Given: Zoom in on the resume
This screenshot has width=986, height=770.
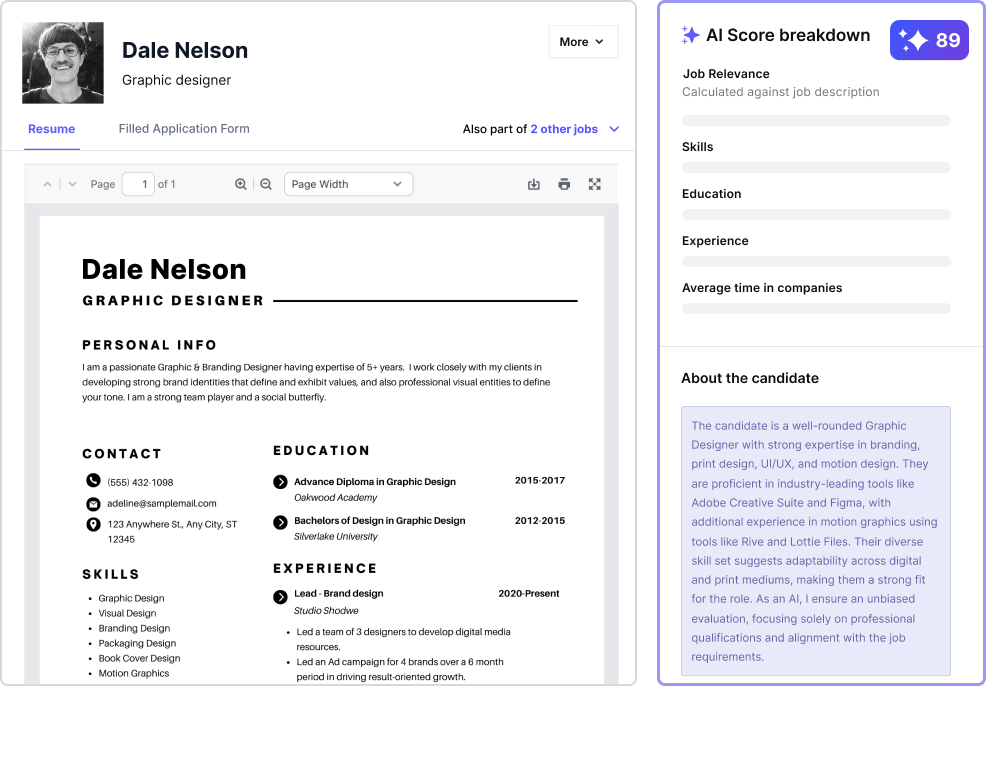Looking at the screenshot, I should tap(241, 184).
